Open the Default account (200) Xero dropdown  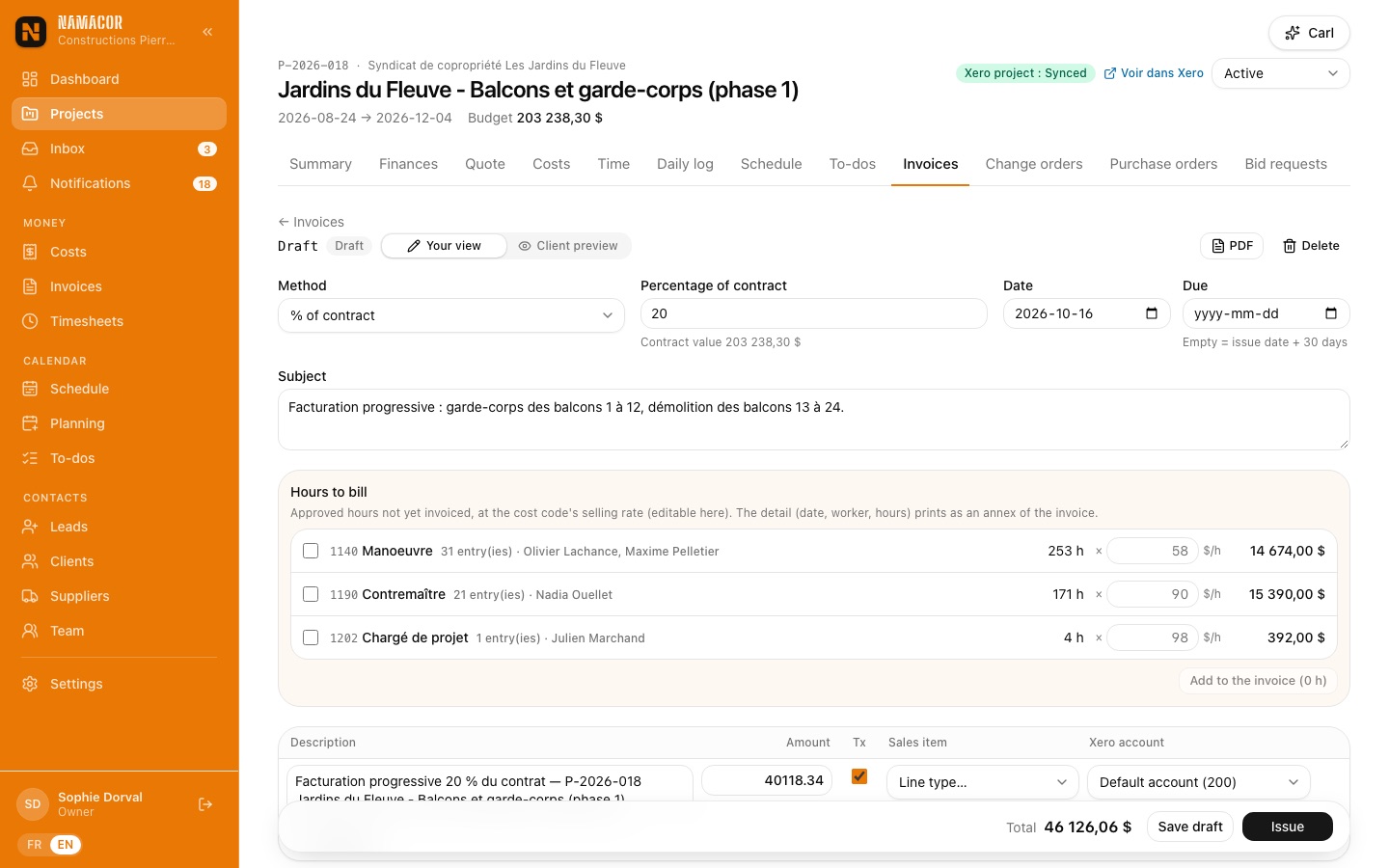1199,782
